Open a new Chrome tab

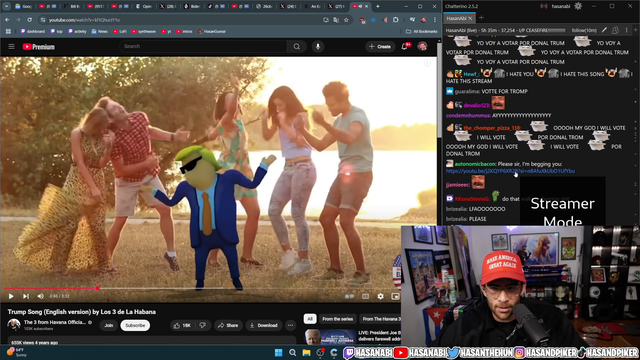tap(378, 7)
